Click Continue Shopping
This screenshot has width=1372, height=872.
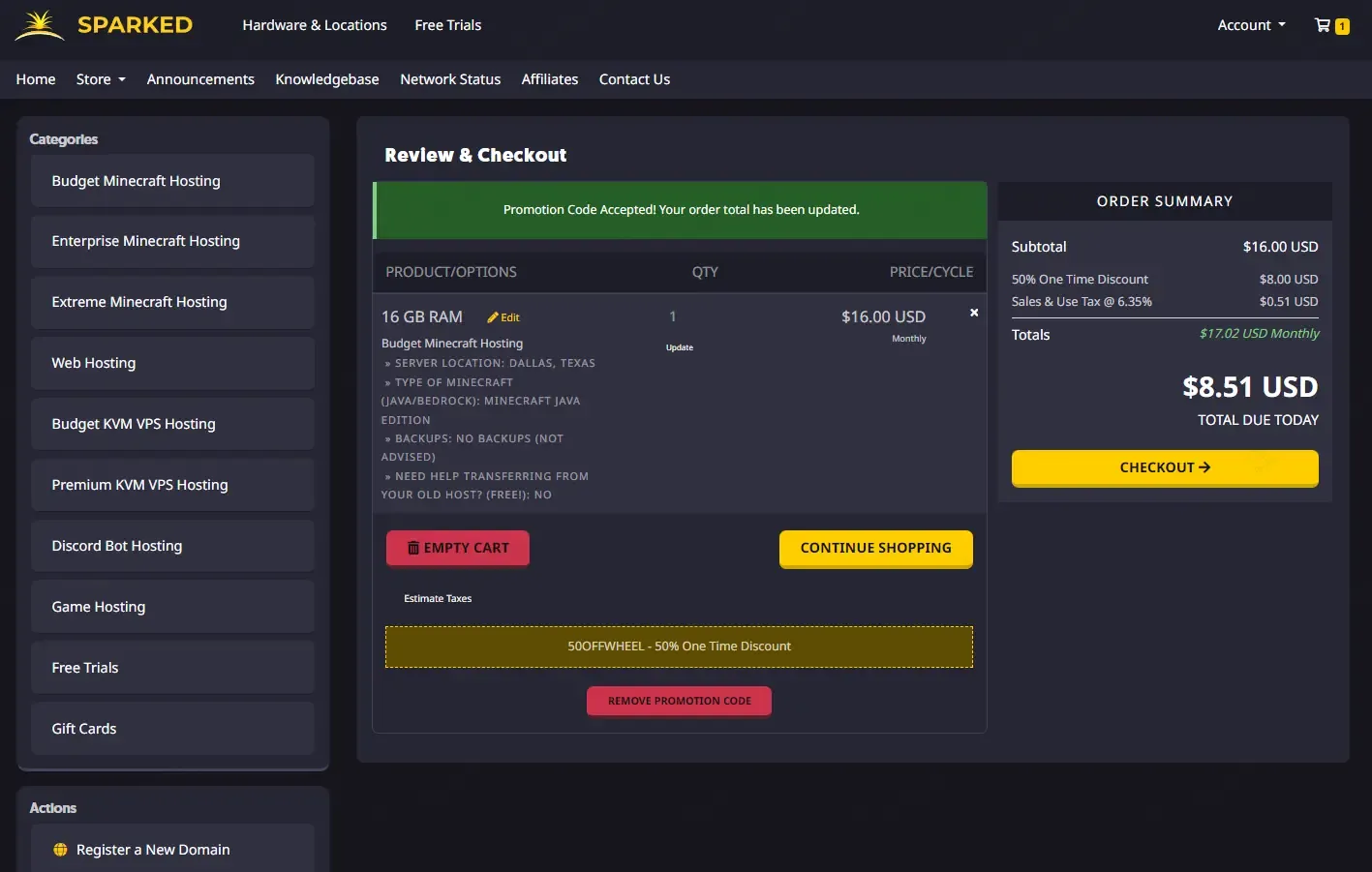click(876, 548)
